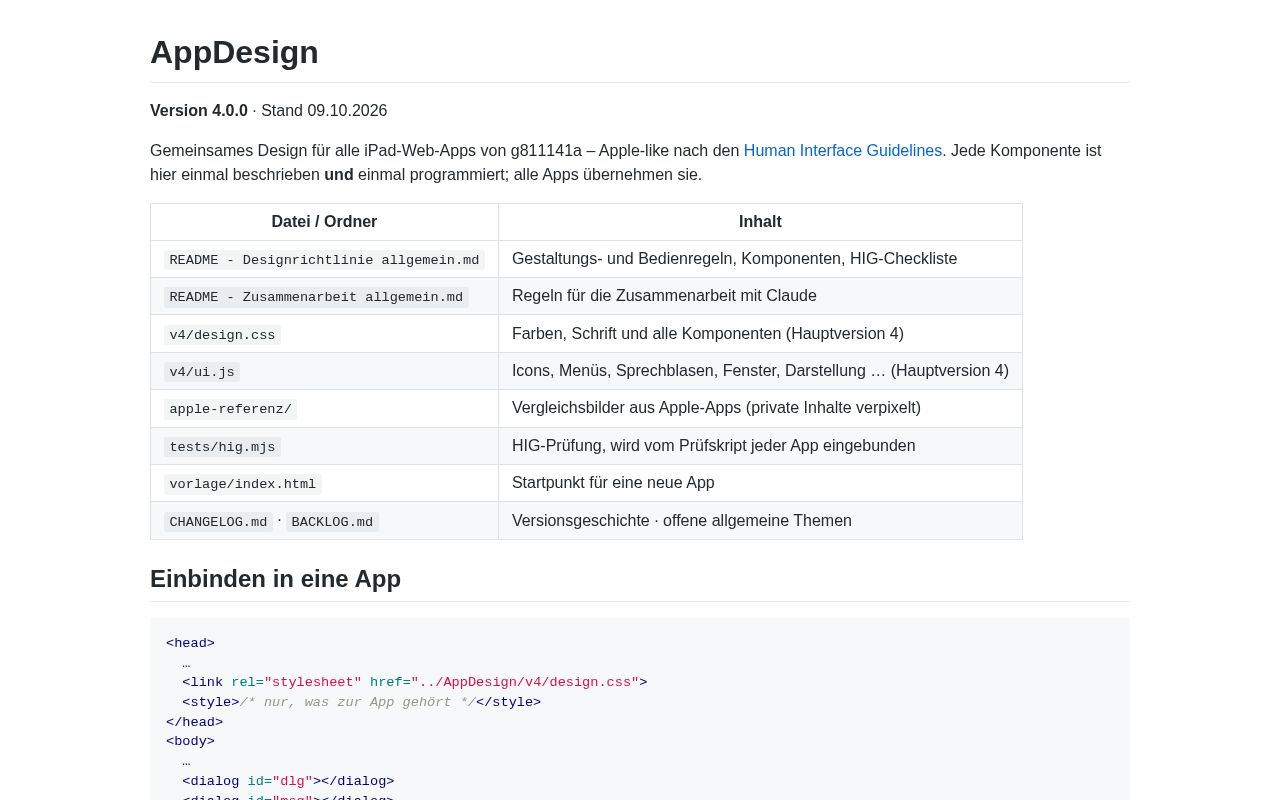
Task: Click 'Icons, Menüs, Sprechblasen' description cell
Action: (760, 371)
